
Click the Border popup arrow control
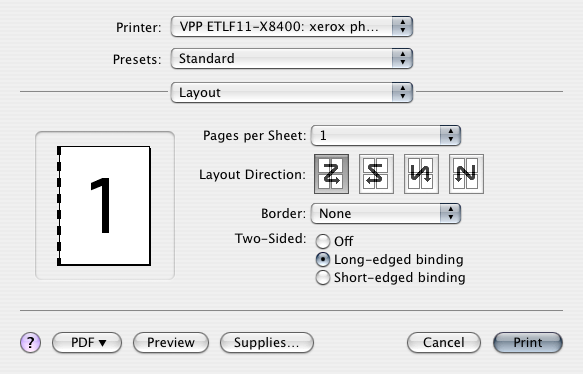coord(450,213)
